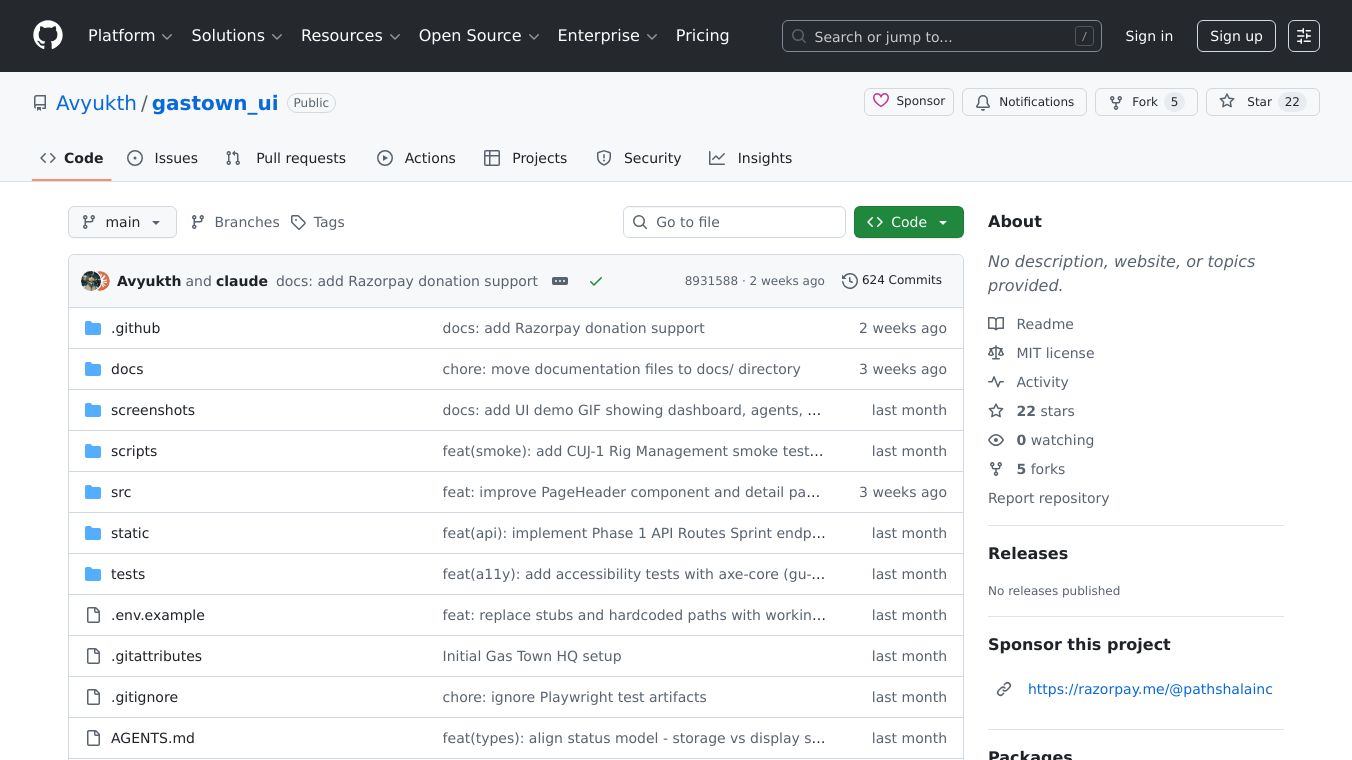Click the GitHub logo icon
This screenshot has height=760, width=1352.
click(x=48, y=36)
